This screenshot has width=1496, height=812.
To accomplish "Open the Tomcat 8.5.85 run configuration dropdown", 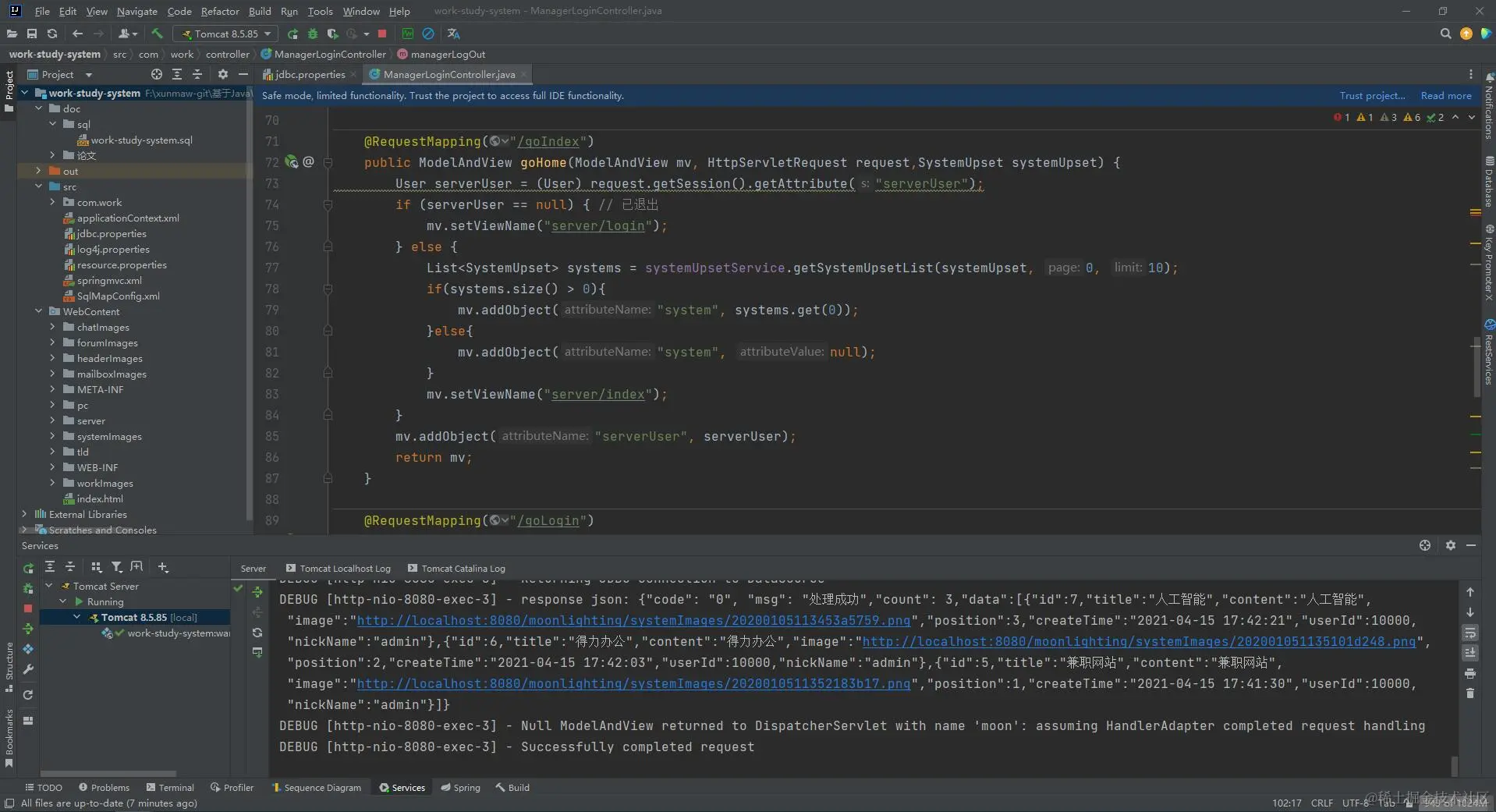I will (225, 34).
